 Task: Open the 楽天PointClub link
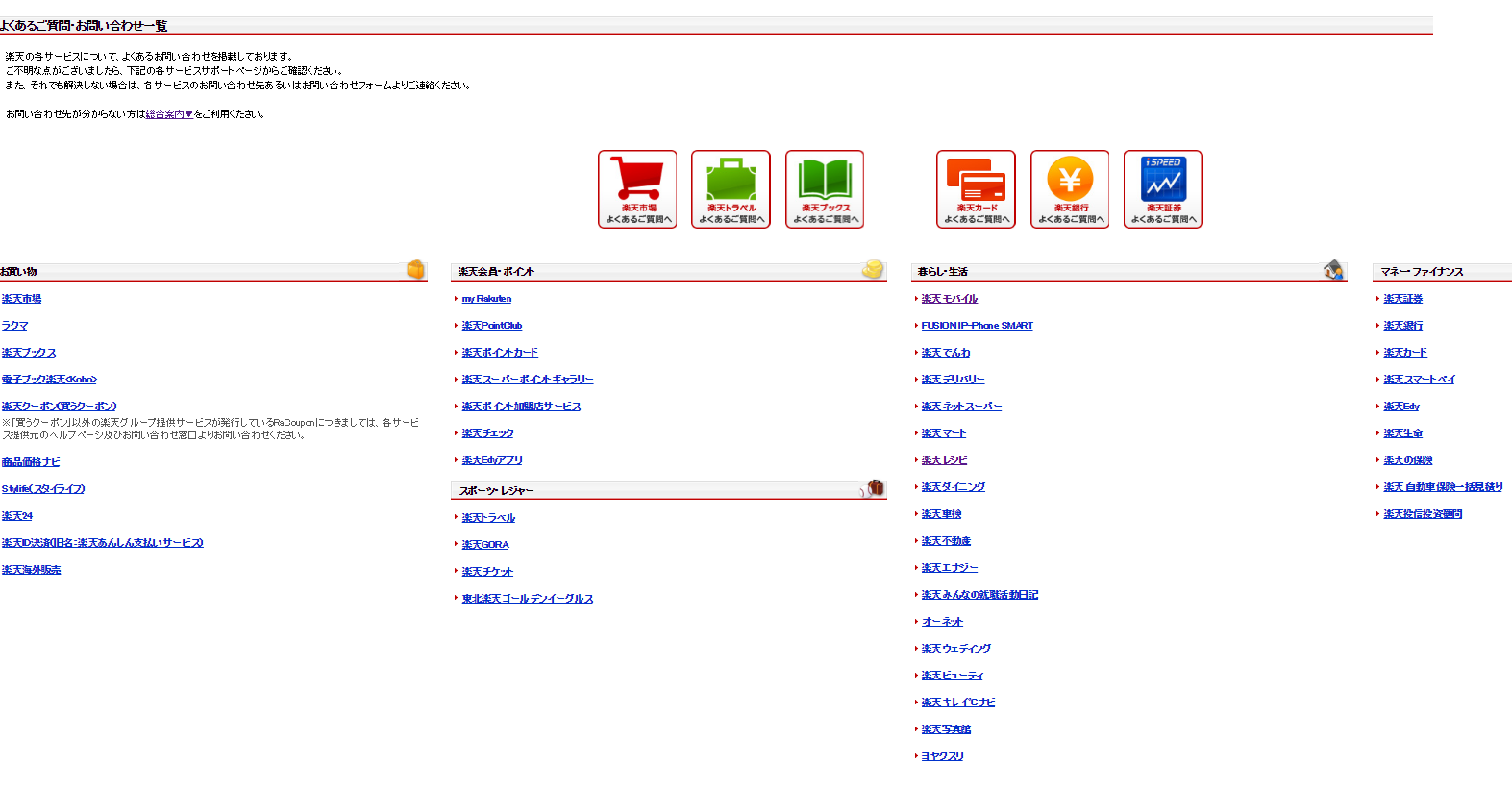492,326
